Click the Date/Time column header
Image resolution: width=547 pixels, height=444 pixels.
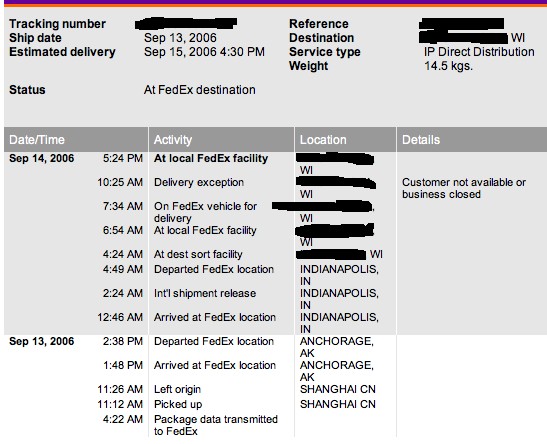37,140
